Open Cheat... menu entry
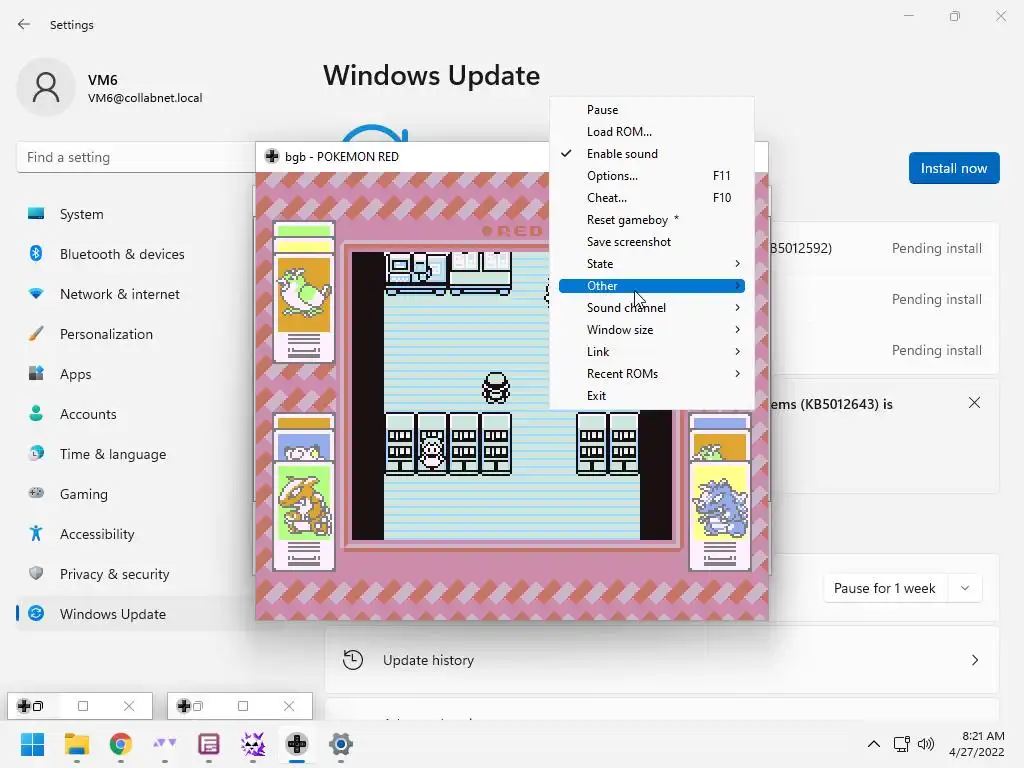The height and width of the screenshot is (768, 1024). click(652, 198)
